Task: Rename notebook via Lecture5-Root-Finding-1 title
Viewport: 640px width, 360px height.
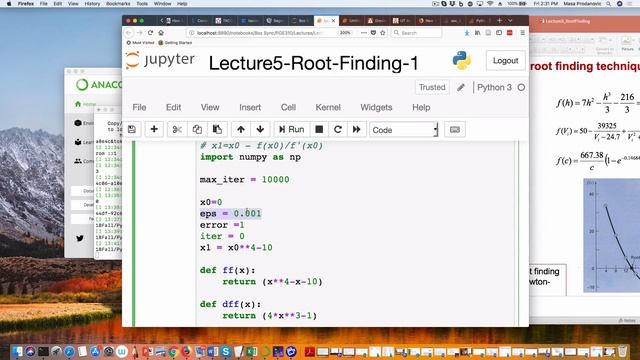Action: pos(313,63)
